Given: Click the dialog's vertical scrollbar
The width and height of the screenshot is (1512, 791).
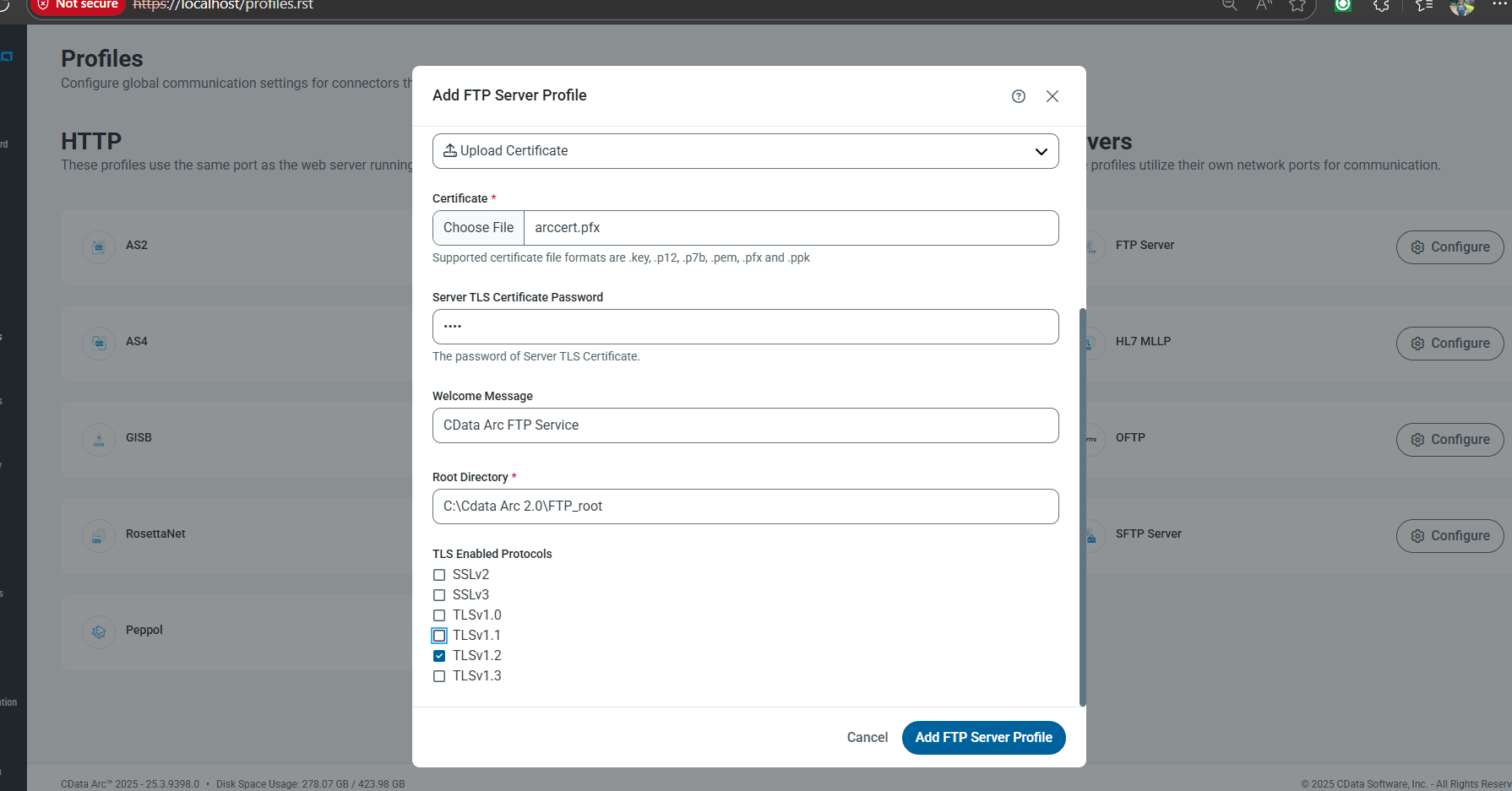Looking at the screenshot, I should pos(1082,507).
